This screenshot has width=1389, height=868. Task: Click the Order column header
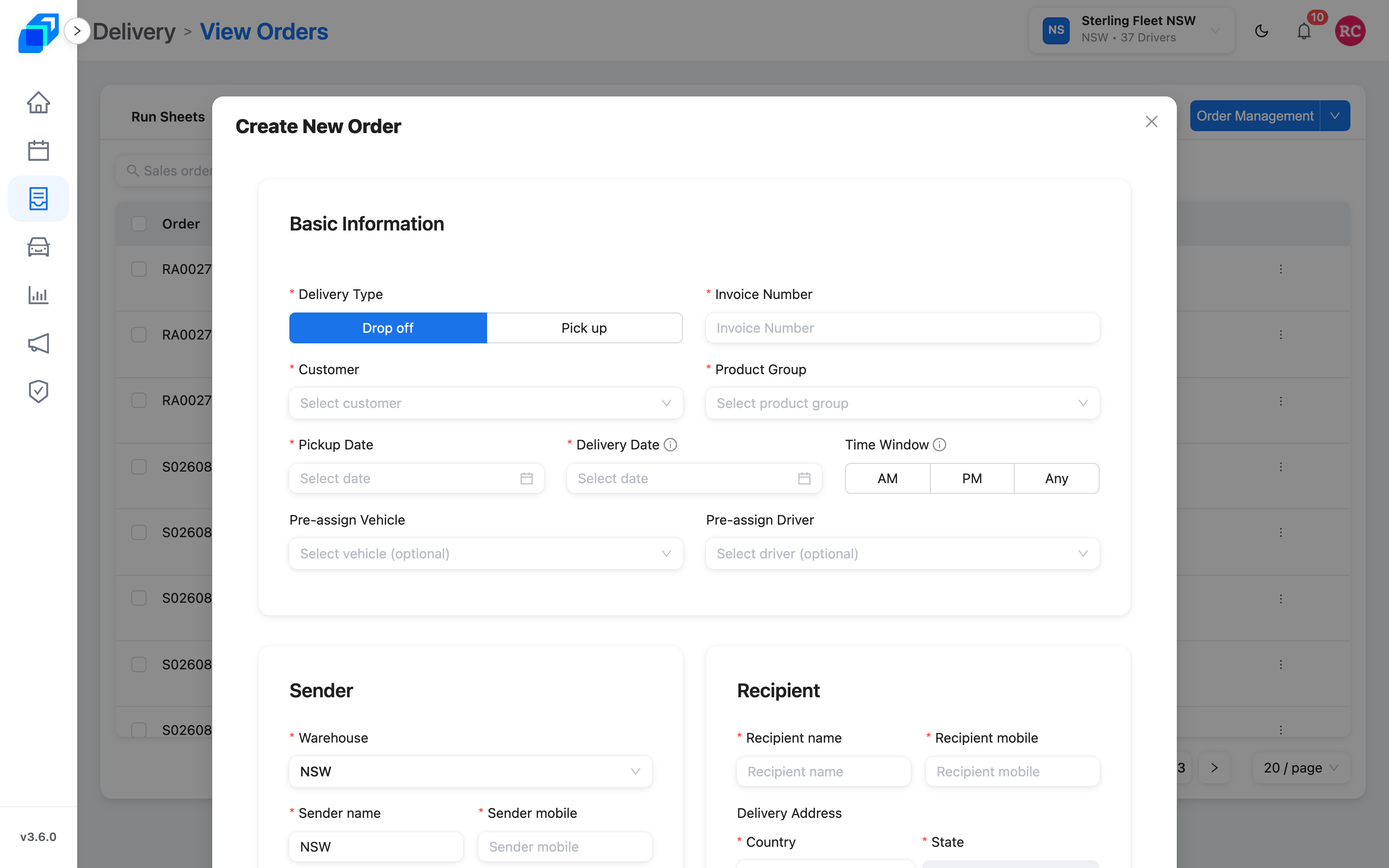[181, 224]
